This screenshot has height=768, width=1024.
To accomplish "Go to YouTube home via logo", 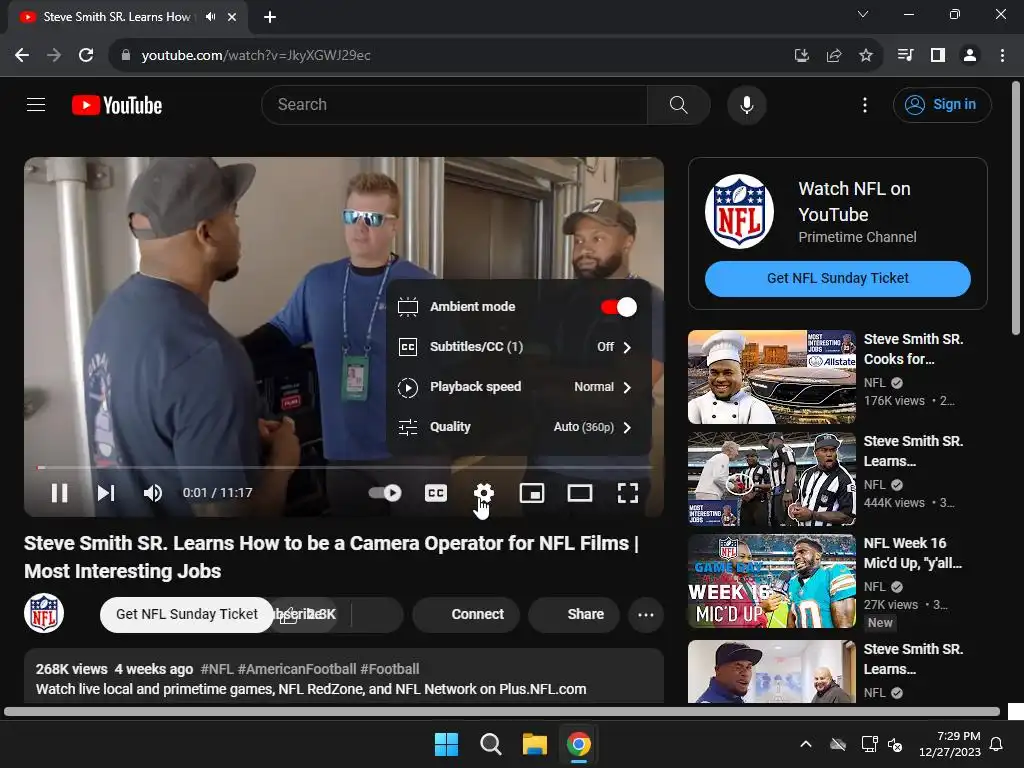I will 117,105.
